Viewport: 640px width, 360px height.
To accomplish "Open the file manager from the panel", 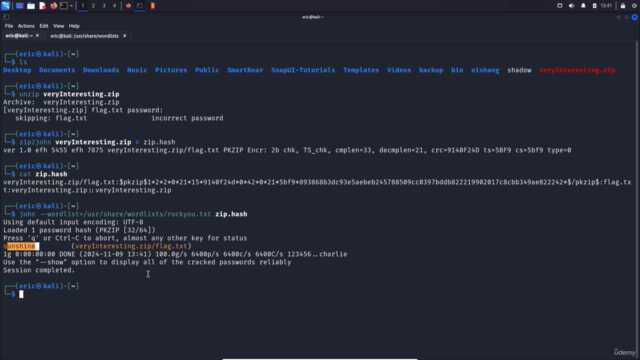I will click(x=31, y=6).
